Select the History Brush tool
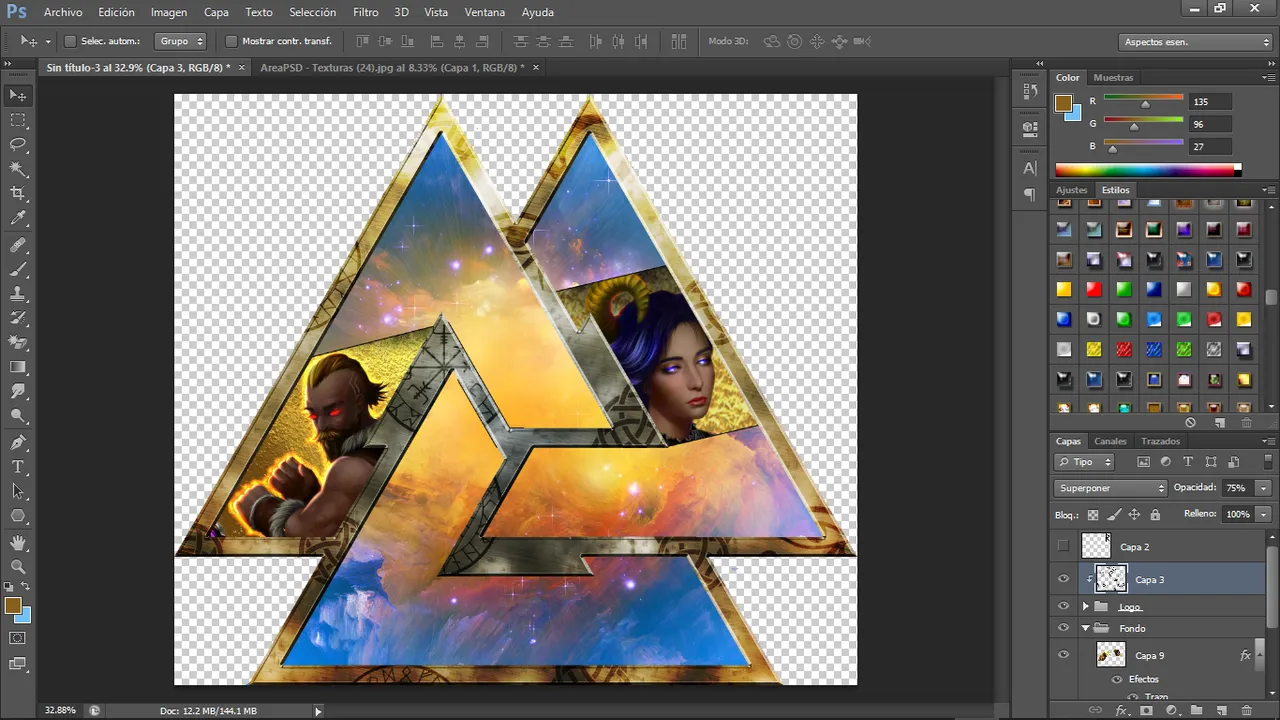This screenshot has width=1280, height=720. [x=18, y=318]
